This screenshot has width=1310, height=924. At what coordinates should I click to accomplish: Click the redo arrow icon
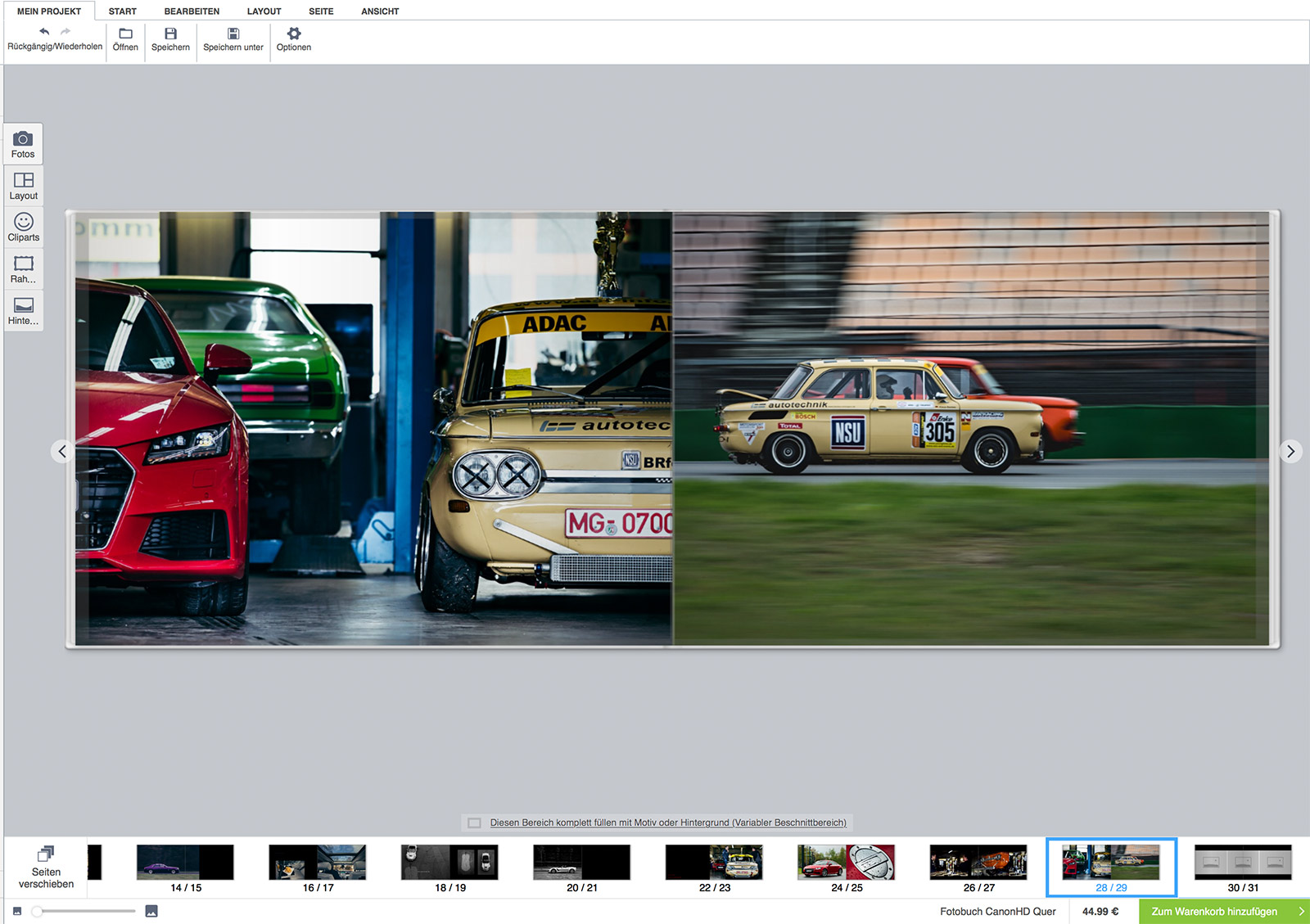[x=65, y=32]
